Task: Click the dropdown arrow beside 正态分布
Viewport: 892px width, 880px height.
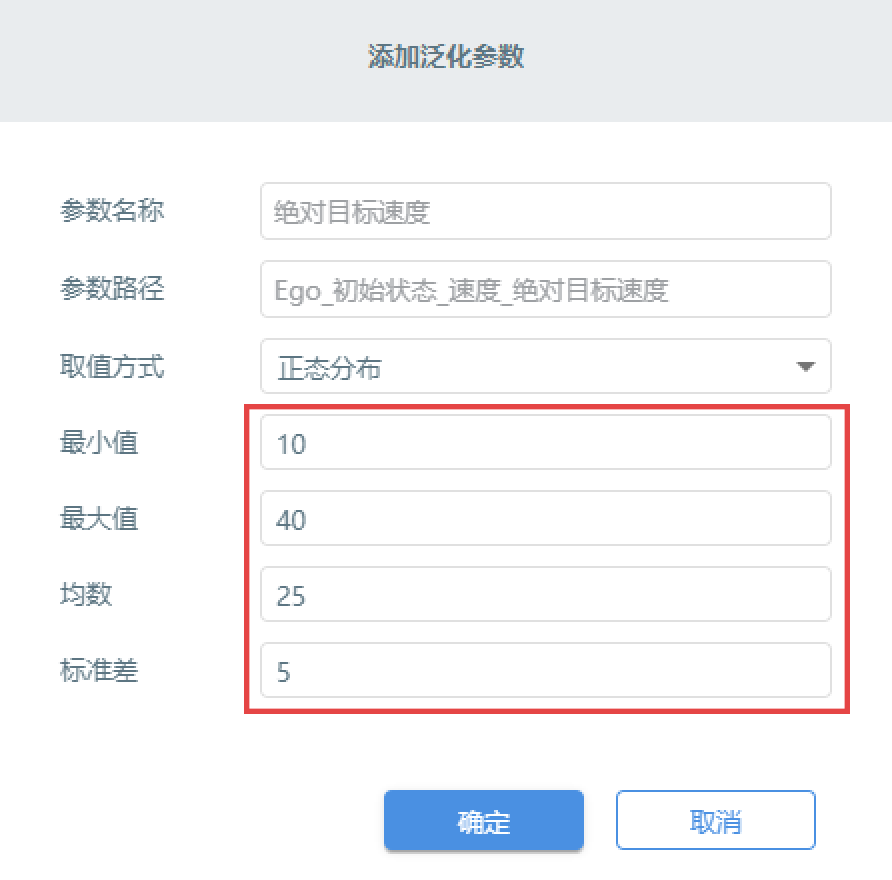Action: [806, 366]
